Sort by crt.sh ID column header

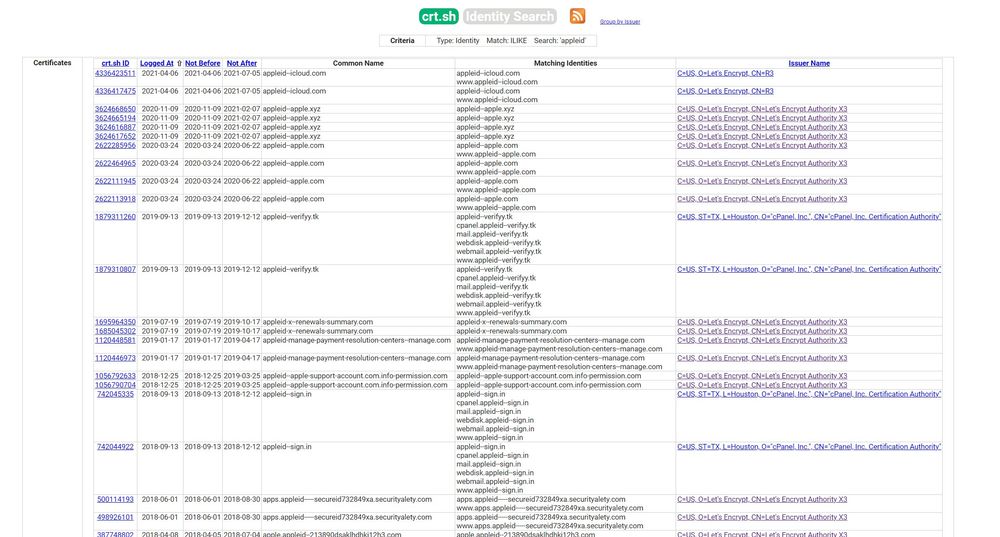click(115, 63)
